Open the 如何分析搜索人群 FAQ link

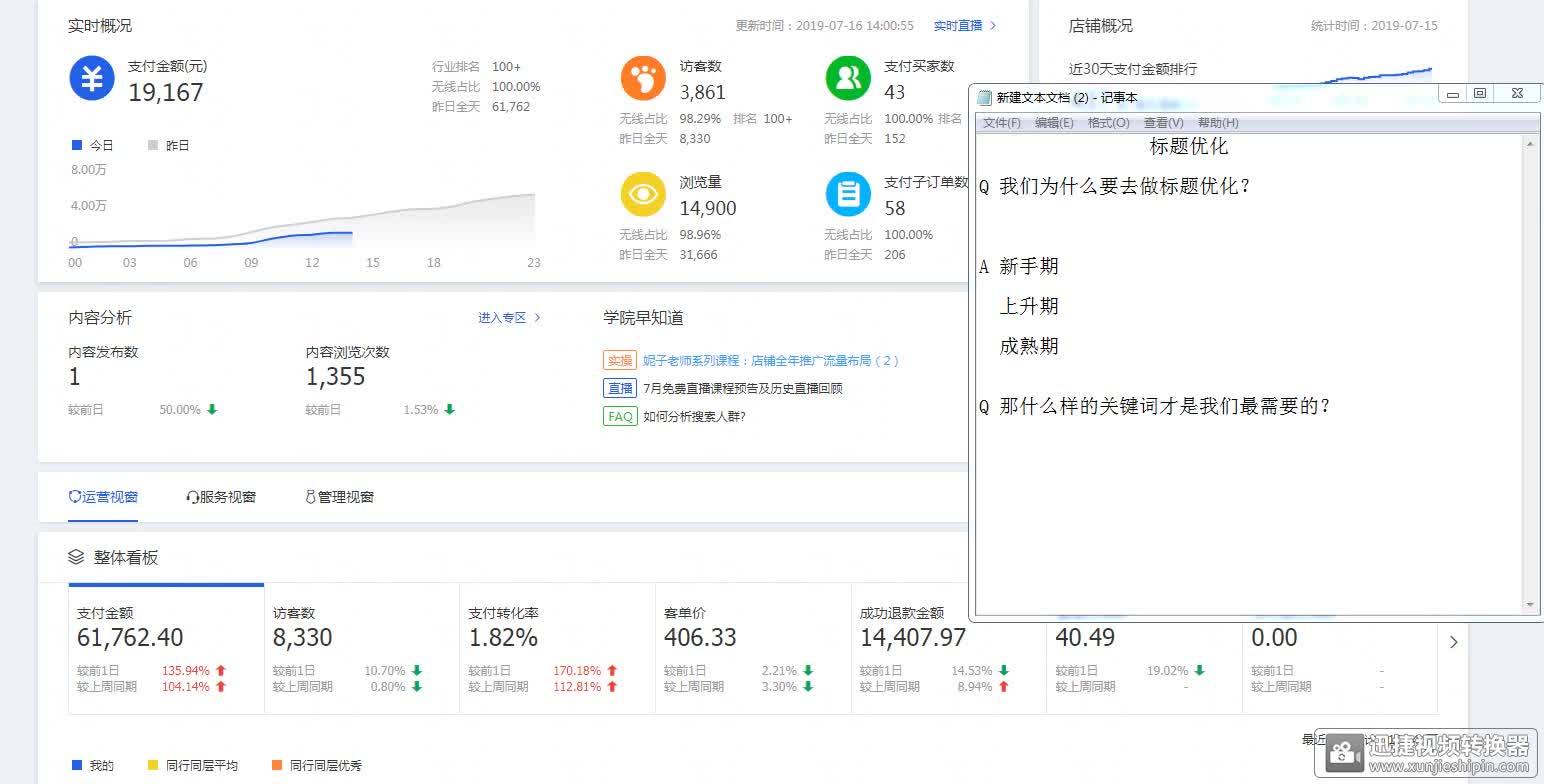pos(694,416)
